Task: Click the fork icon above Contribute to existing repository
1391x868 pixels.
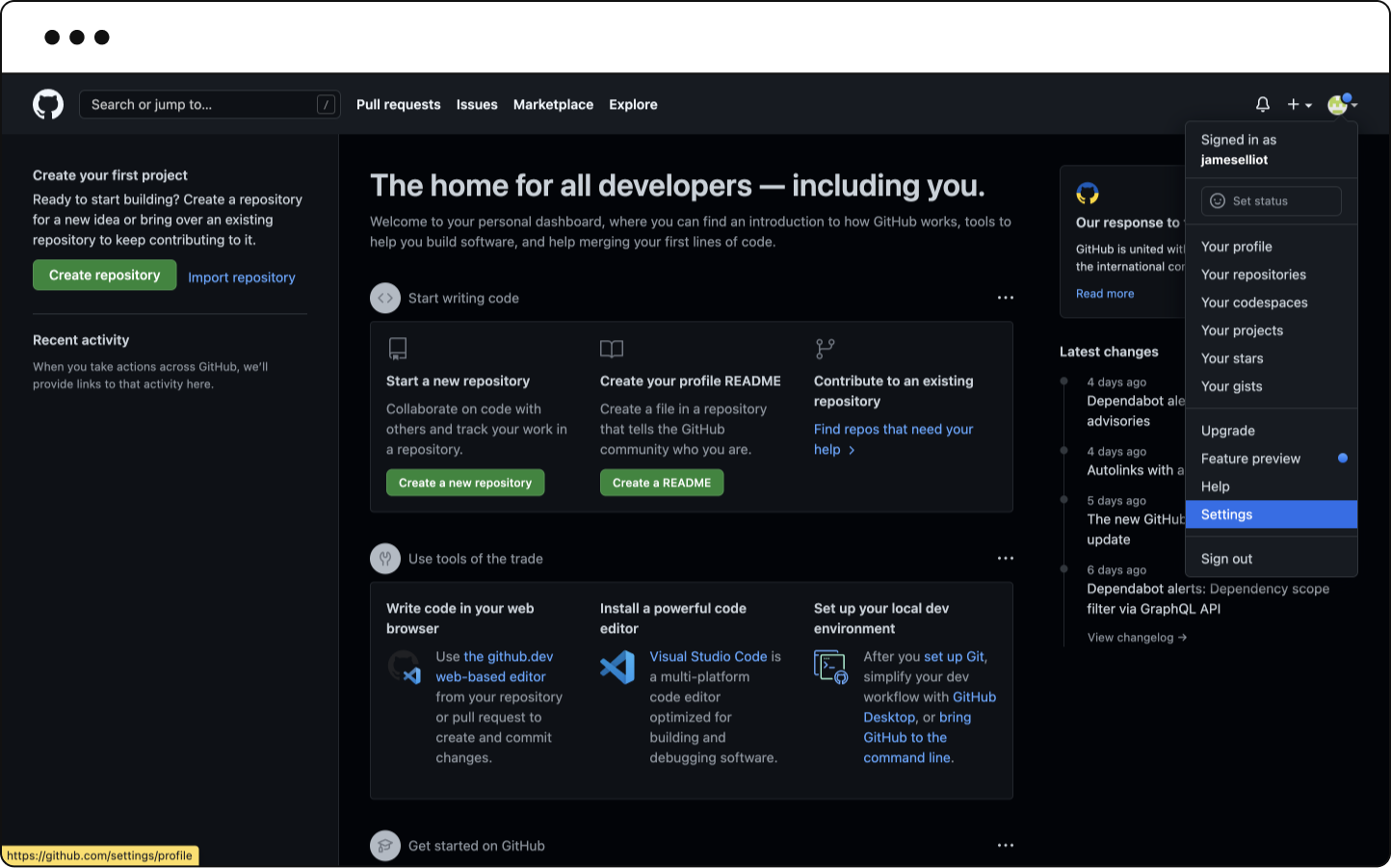Action: (826, 348)
